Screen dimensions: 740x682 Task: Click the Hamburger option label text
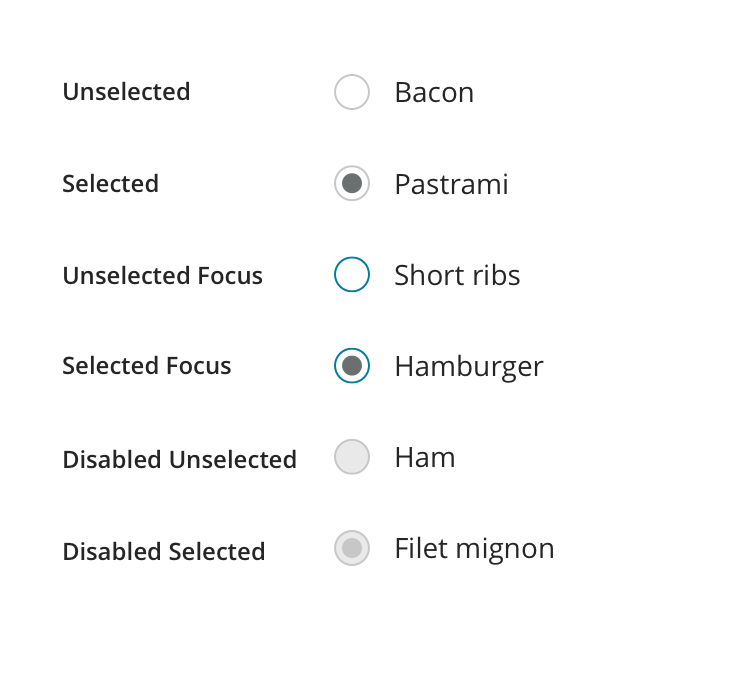pos(469,367)
